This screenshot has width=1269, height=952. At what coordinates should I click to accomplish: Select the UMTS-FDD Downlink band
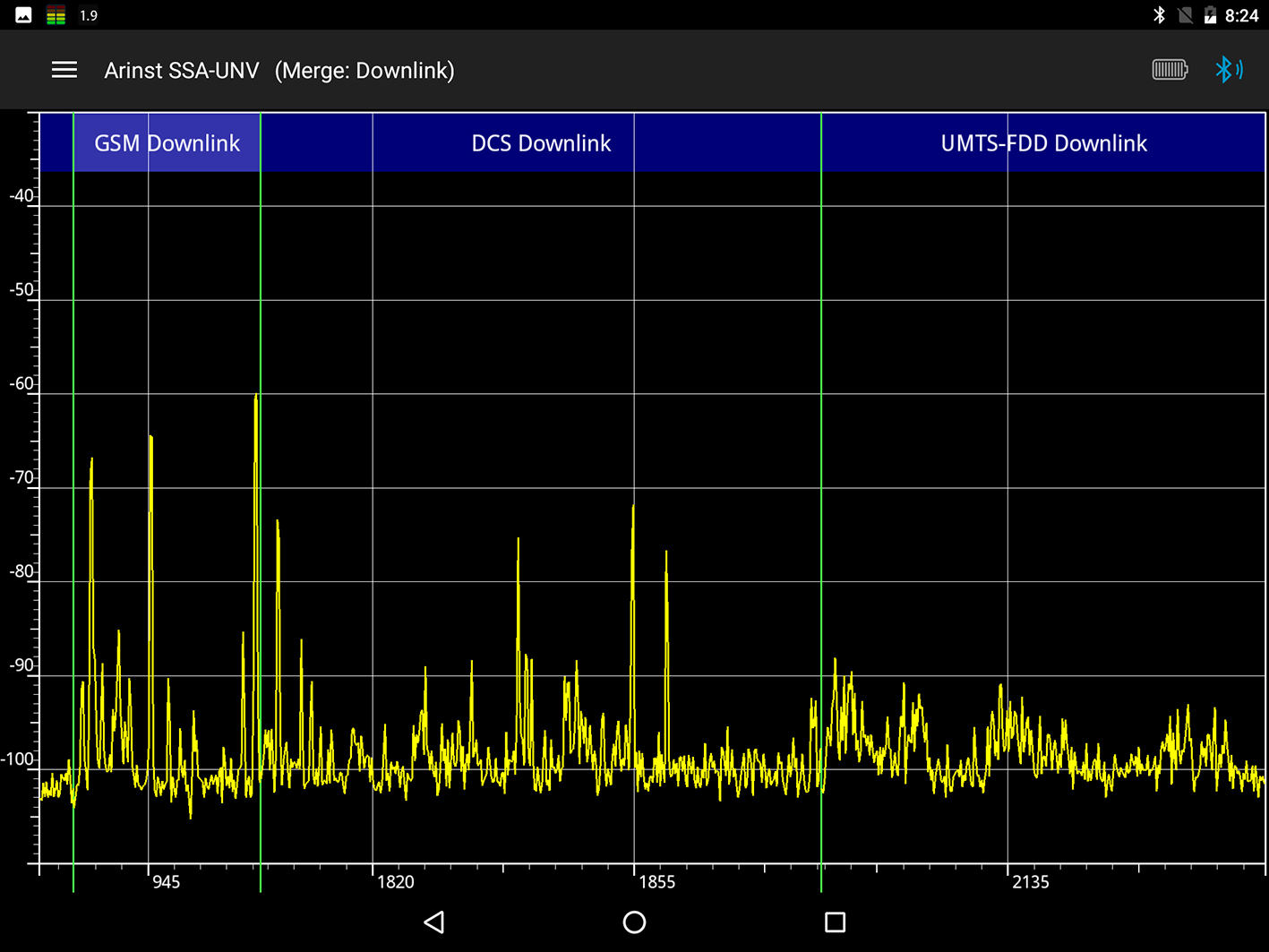point(1043,142)
